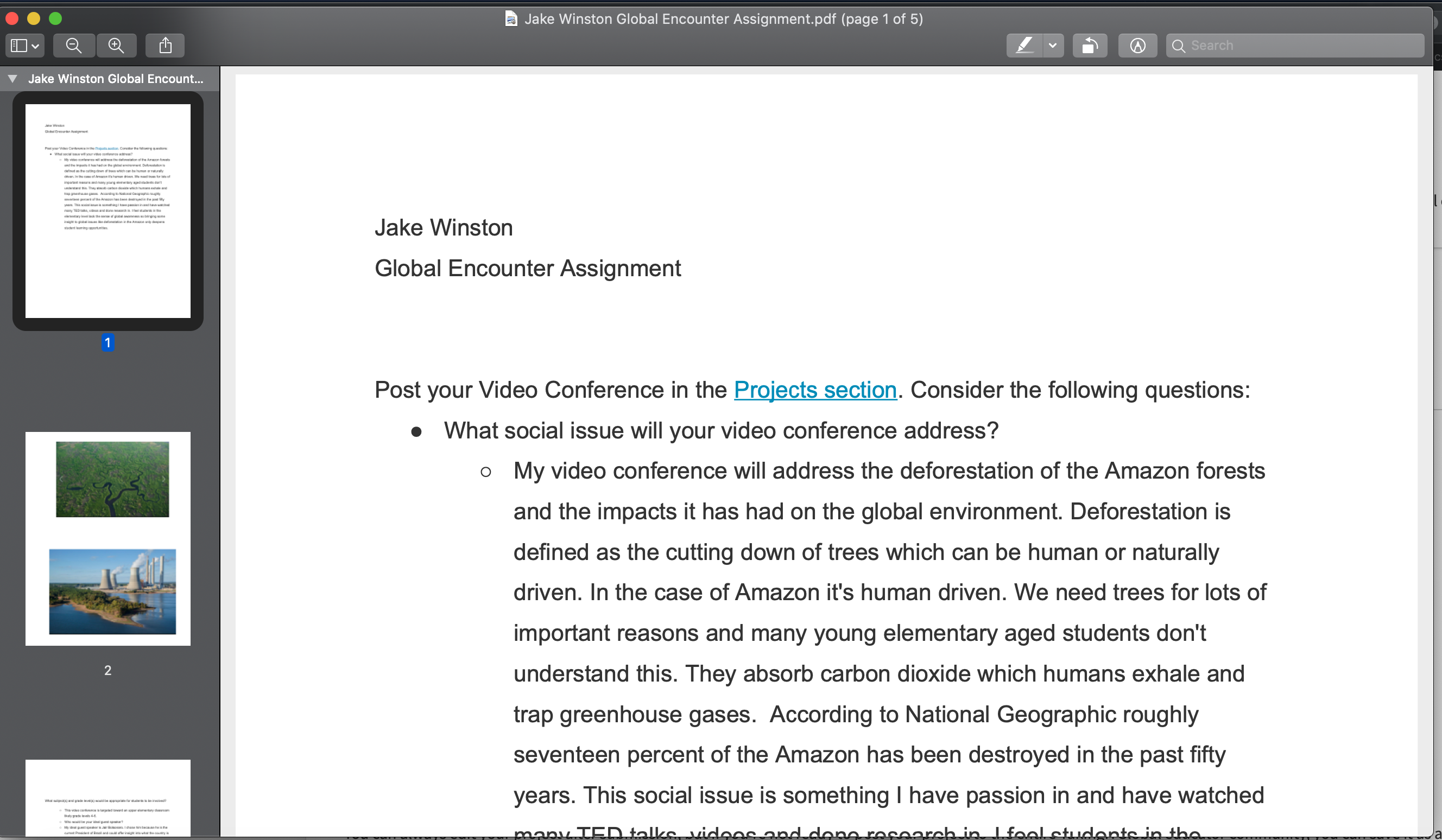
Task: Activate the highlight pen tool
Action: (x=1024, y=46)
